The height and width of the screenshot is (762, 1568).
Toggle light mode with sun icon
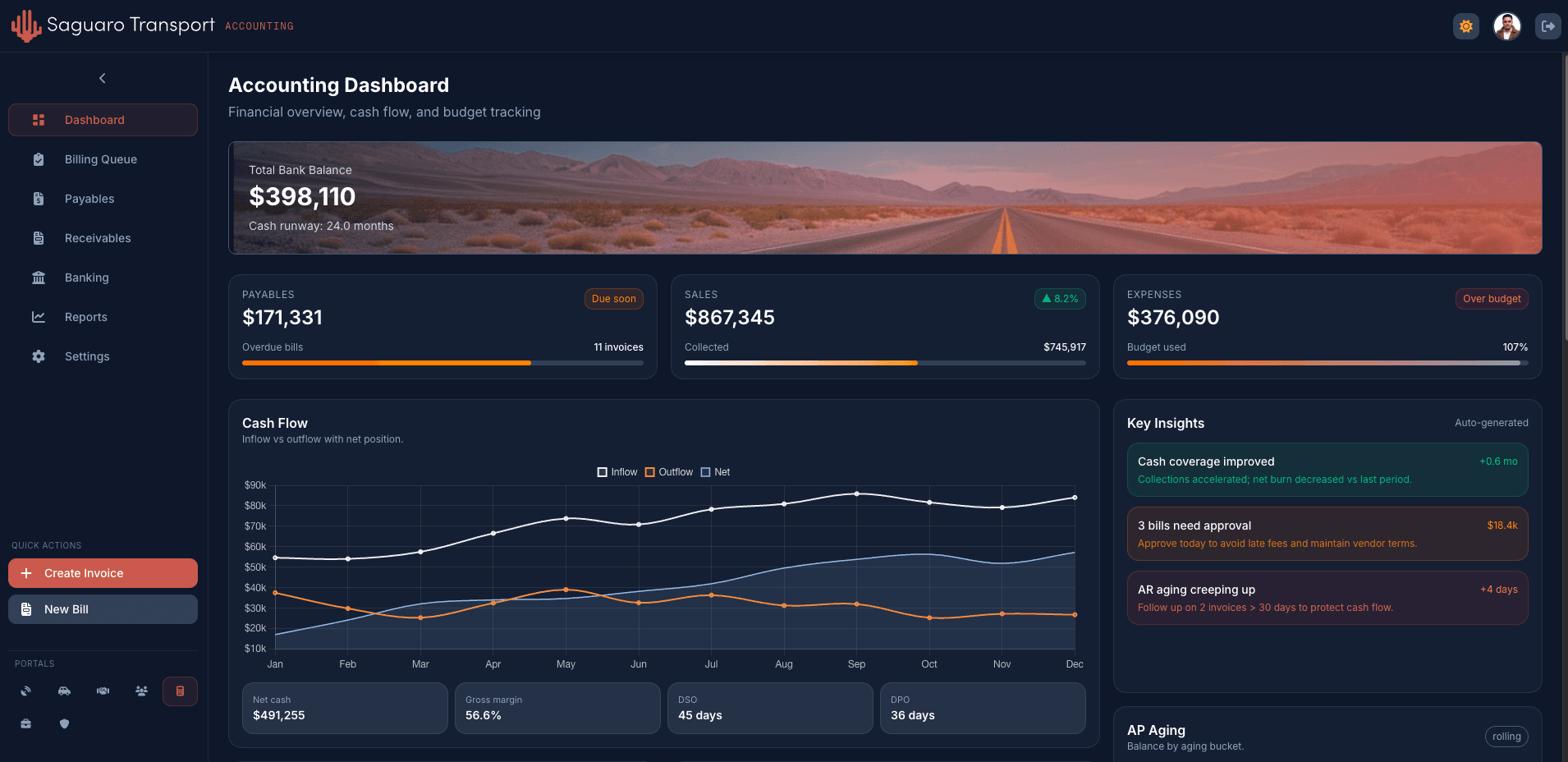point(1465,26)
